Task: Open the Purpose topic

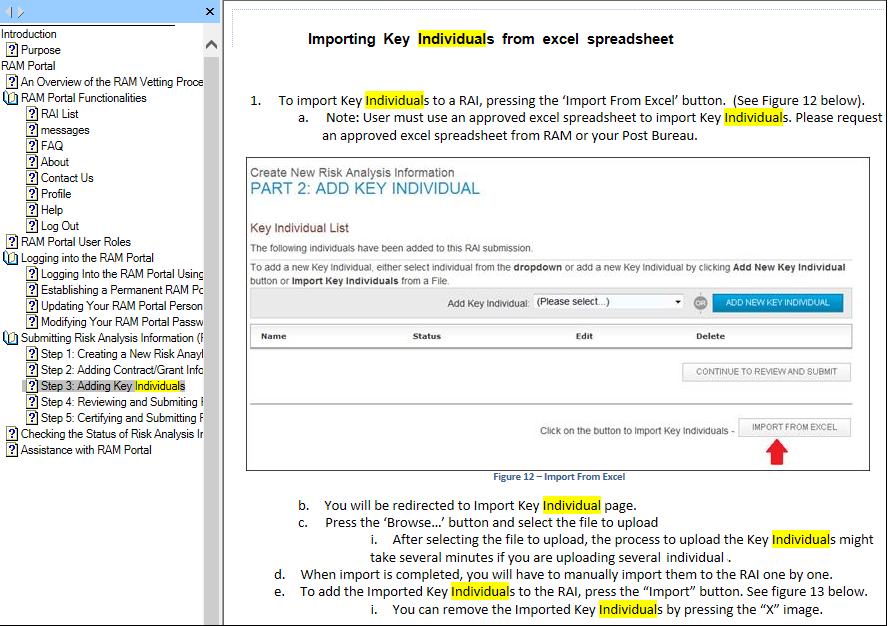Action: pyautogui.click(x=40, y=50)
